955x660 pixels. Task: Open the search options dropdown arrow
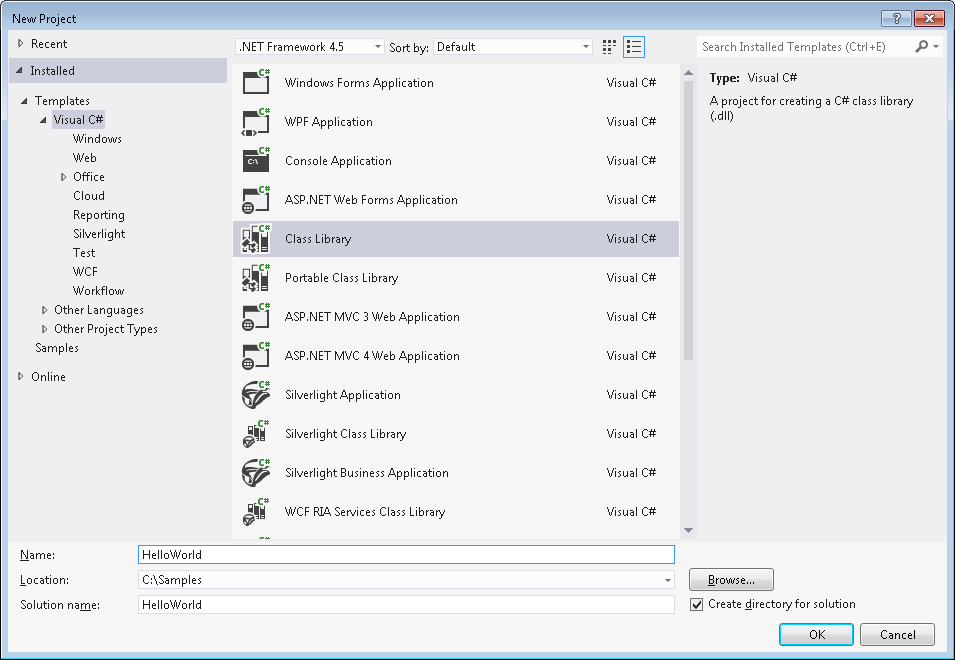pyautogui.click(x=936, y=46)
